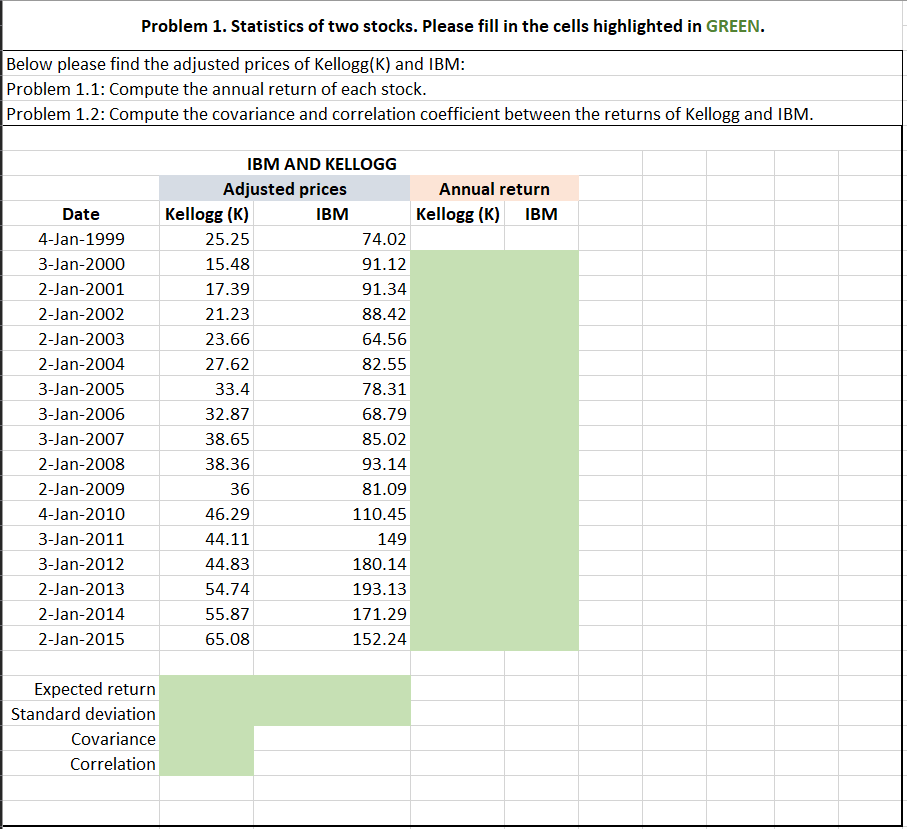
Task: Click the date cell 2-Jan-2004
Action: (81, 363)
